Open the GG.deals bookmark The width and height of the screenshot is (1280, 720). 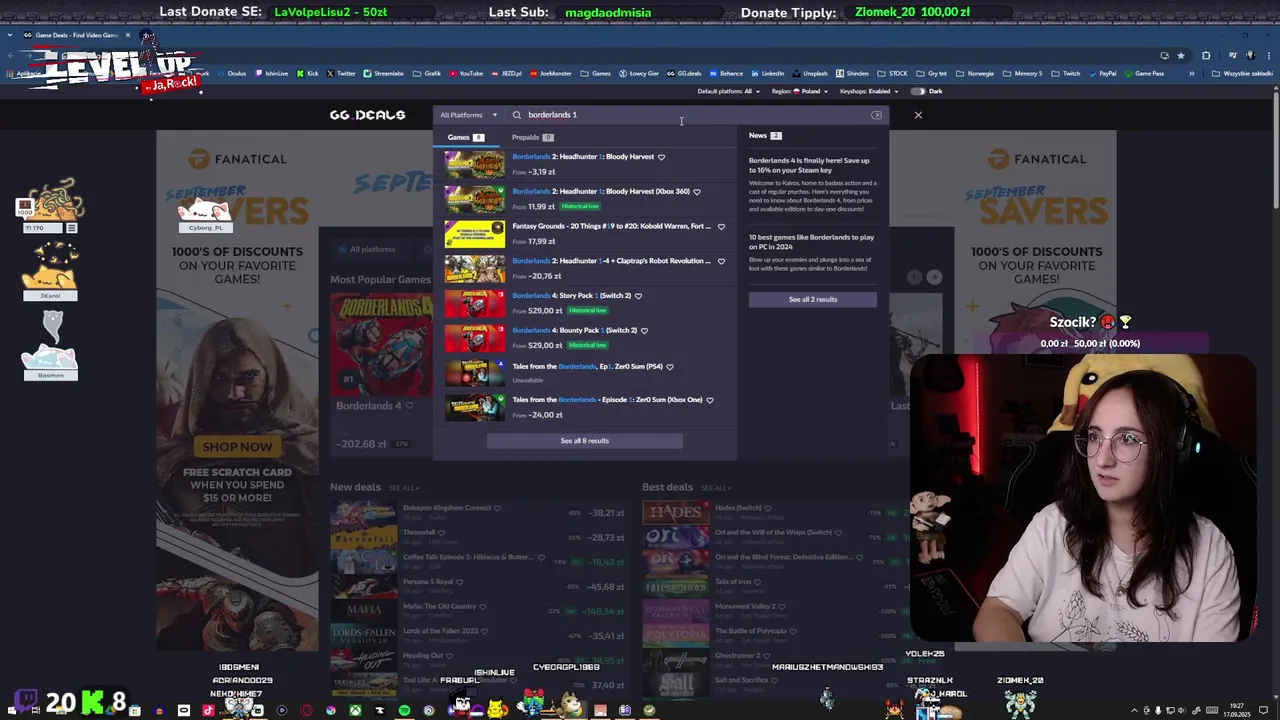click(x=684, y=73)
